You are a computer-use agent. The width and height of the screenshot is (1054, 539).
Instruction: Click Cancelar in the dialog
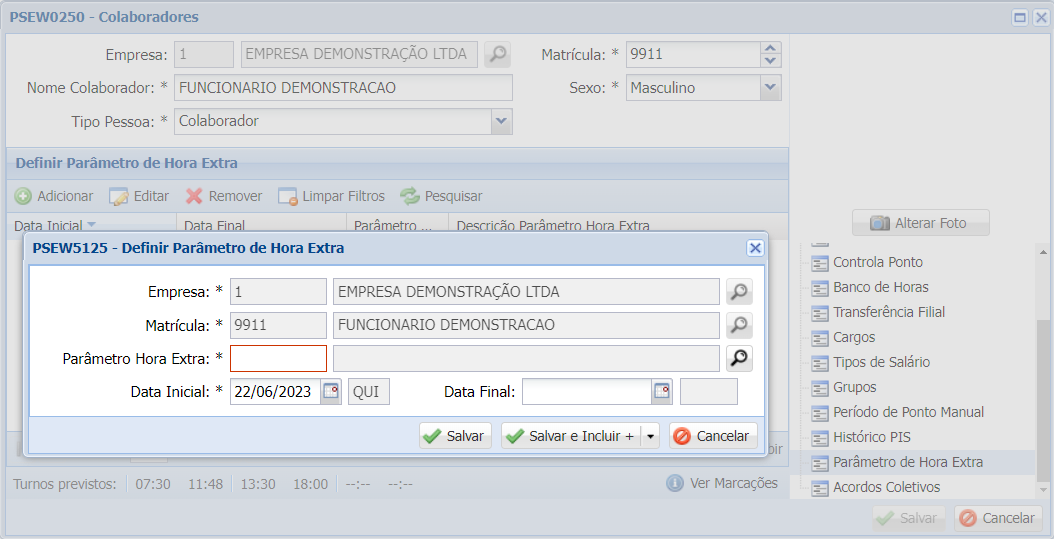[x=712, y=436]
